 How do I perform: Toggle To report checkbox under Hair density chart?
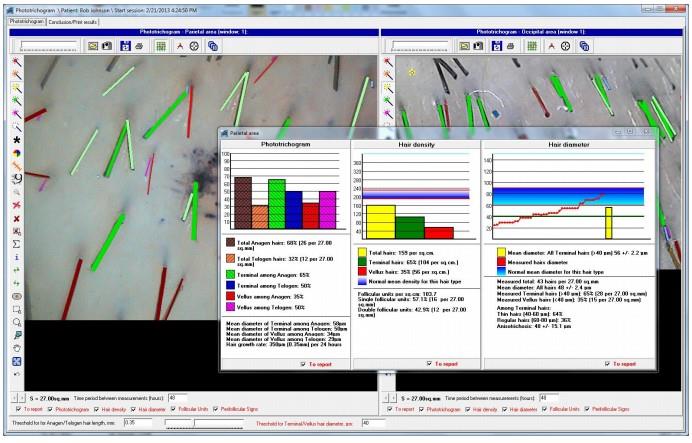(x=429, y=364)
